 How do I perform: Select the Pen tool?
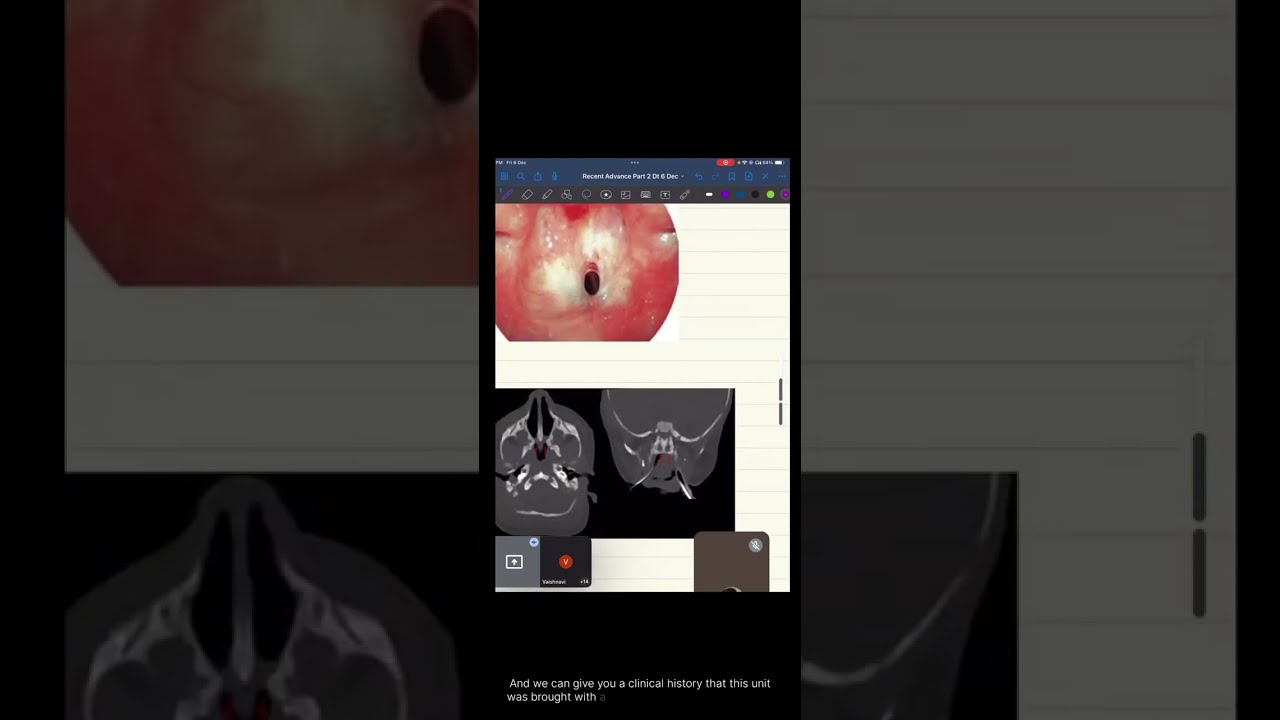[x=507, y=194]
